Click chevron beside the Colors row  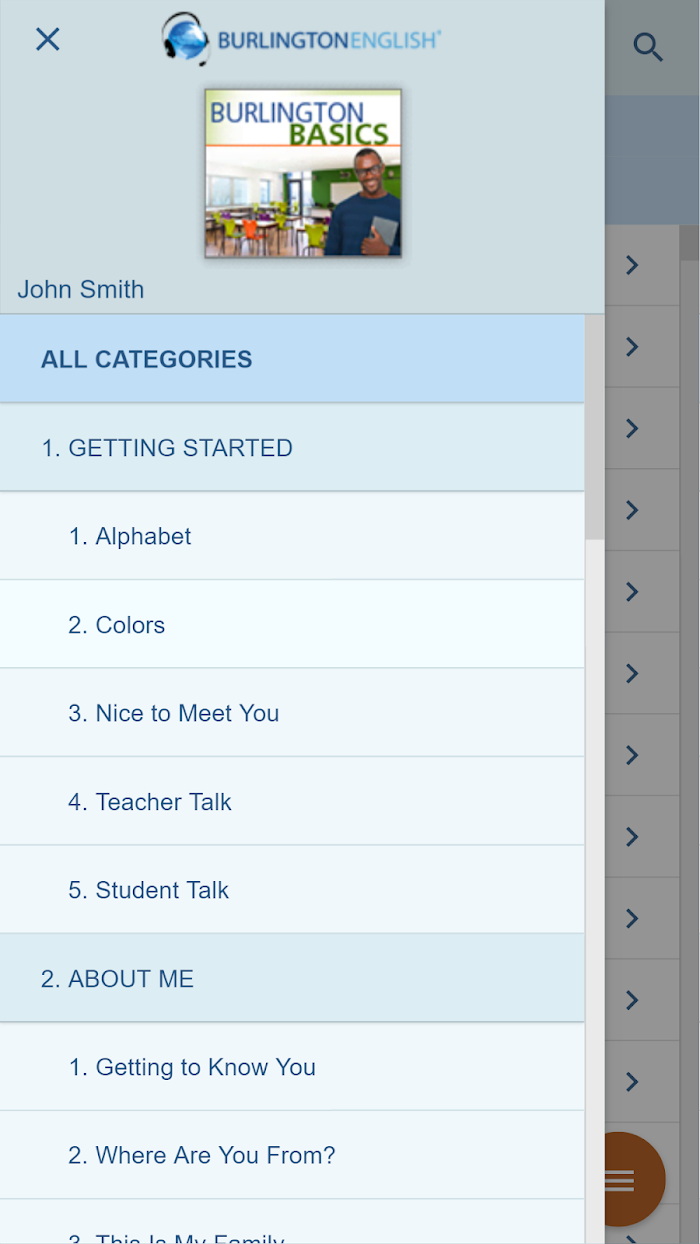(x=632, y=592)
